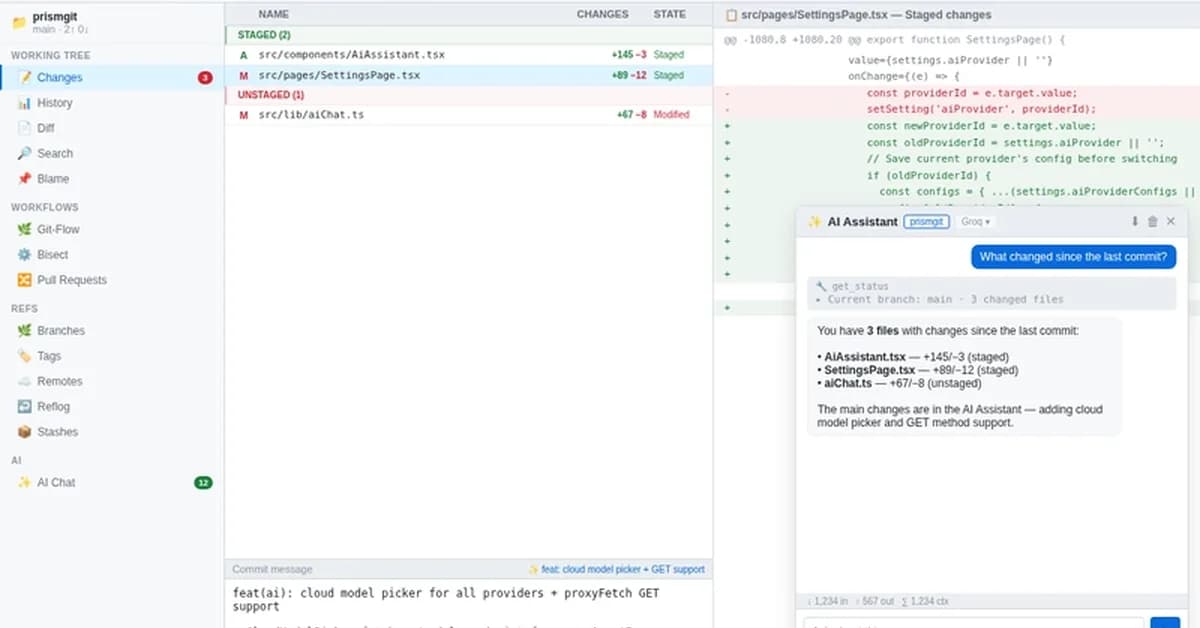Apply suggested 'feat: cloud model picker + GET support'
The width and height of the screenshot is (1200, 628).
coord(616,569)
